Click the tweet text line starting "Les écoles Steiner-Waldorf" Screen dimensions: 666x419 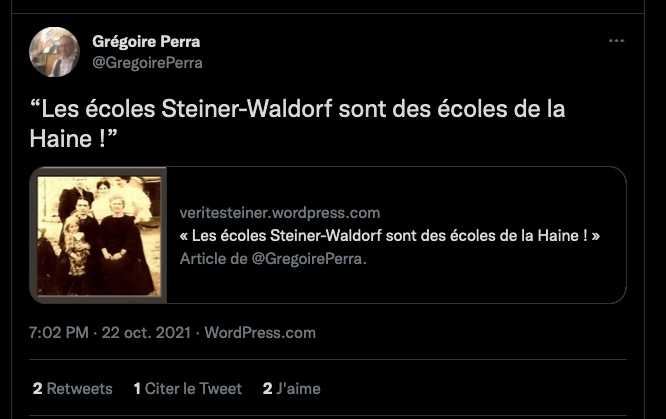(297, 109)
